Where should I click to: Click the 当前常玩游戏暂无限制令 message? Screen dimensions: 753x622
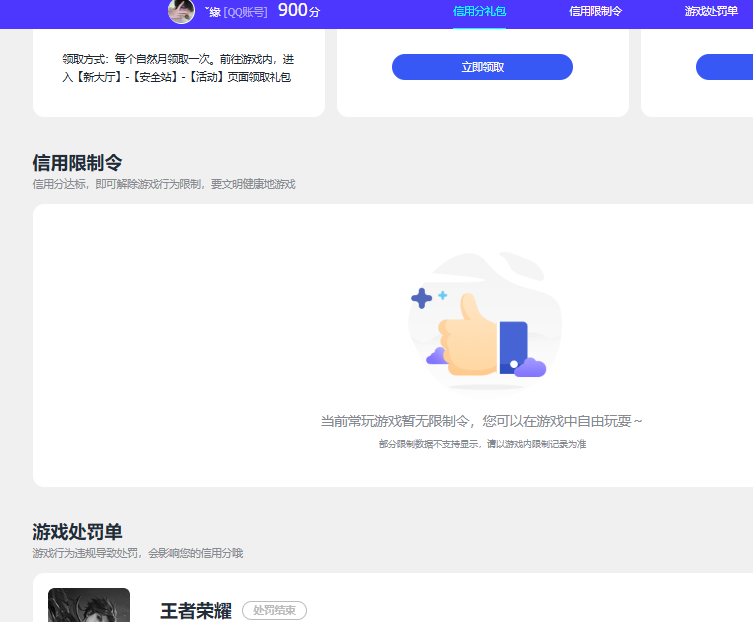(x=481, y=421)
